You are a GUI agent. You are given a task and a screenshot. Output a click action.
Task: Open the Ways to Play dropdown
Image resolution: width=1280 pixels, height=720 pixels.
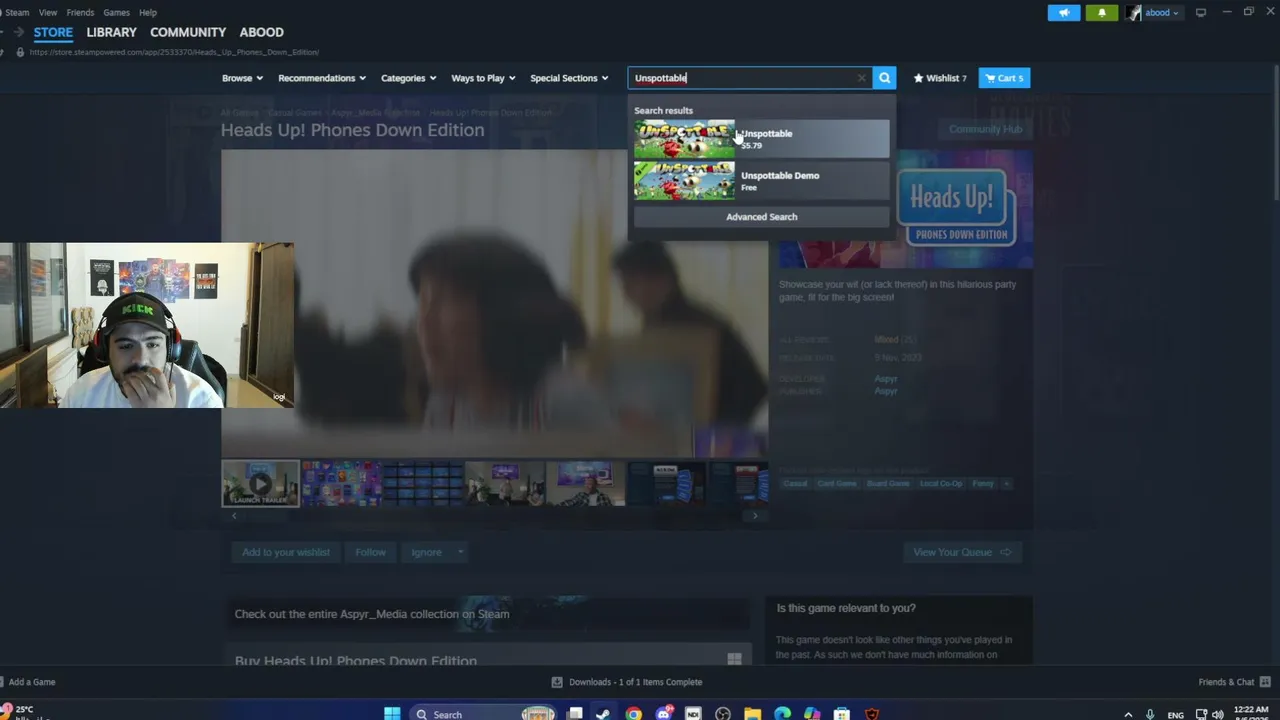click(x=484, y=78)
